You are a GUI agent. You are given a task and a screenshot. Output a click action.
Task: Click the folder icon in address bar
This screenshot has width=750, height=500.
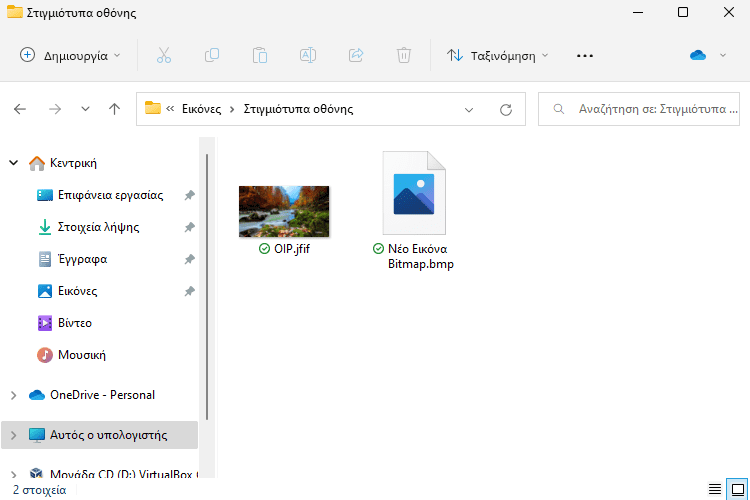click(153, 108)
